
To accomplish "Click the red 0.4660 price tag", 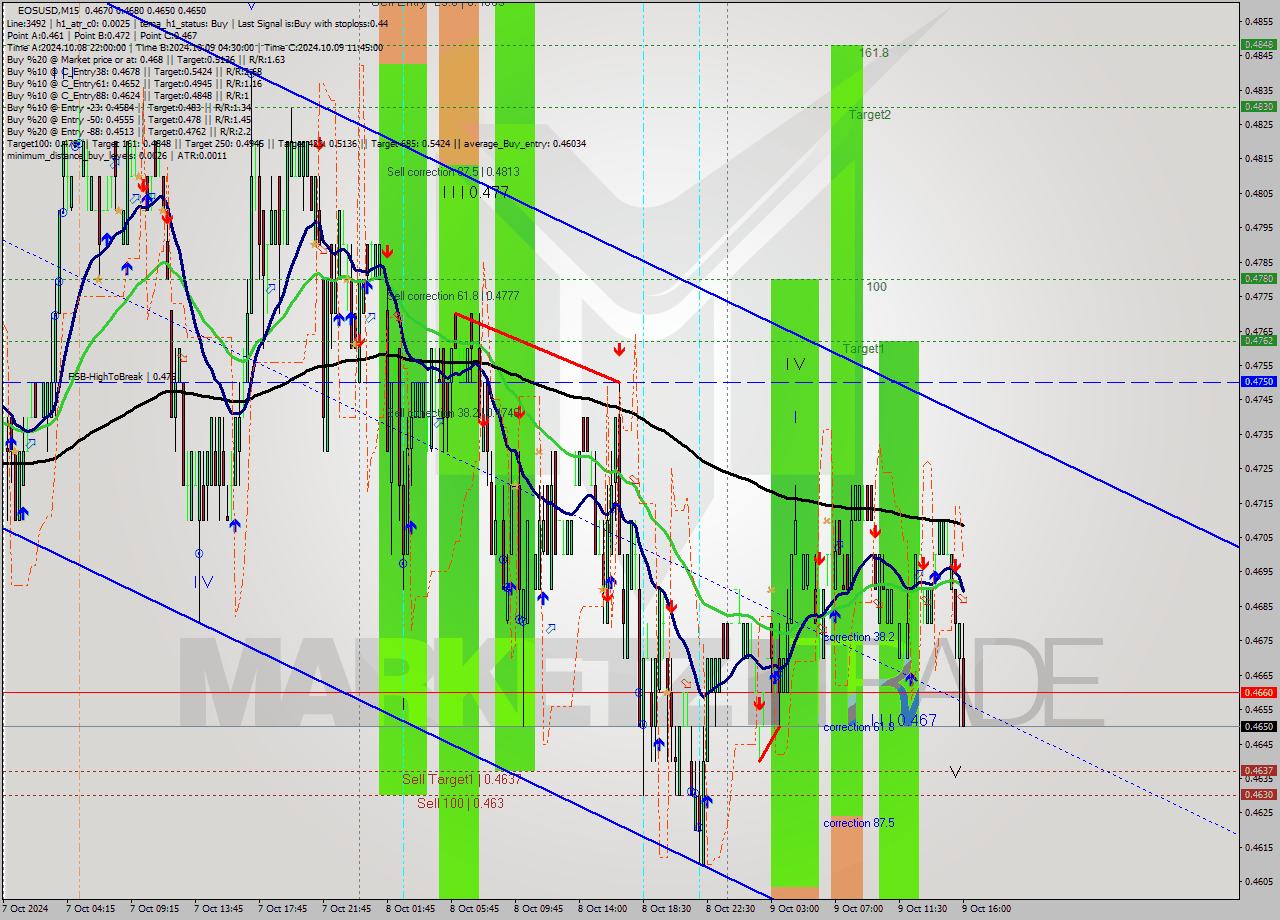I will [x=1257, y=692].
